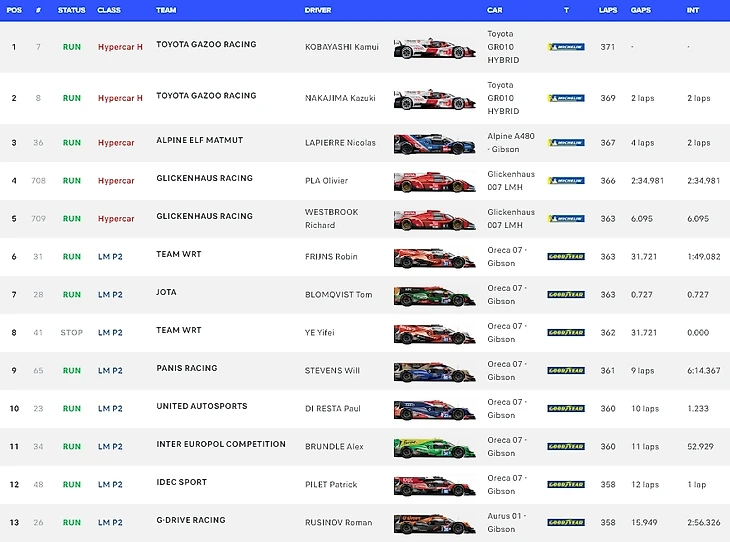
Task: Click the Alpine A480 car image
Action: coord(434,143)
